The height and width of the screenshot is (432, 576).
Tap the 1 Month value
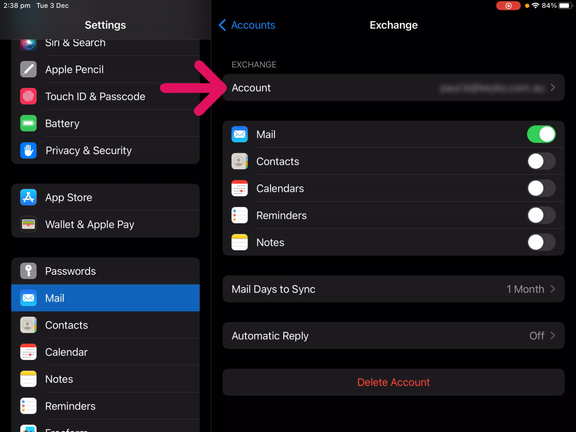point(525,289)
